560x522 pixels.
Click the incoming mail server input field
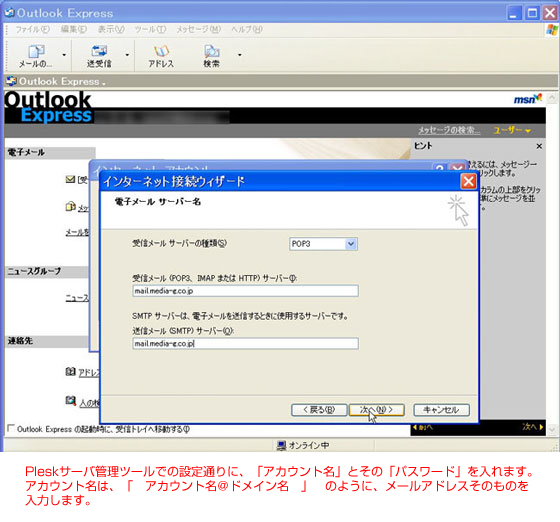[245, 291]
